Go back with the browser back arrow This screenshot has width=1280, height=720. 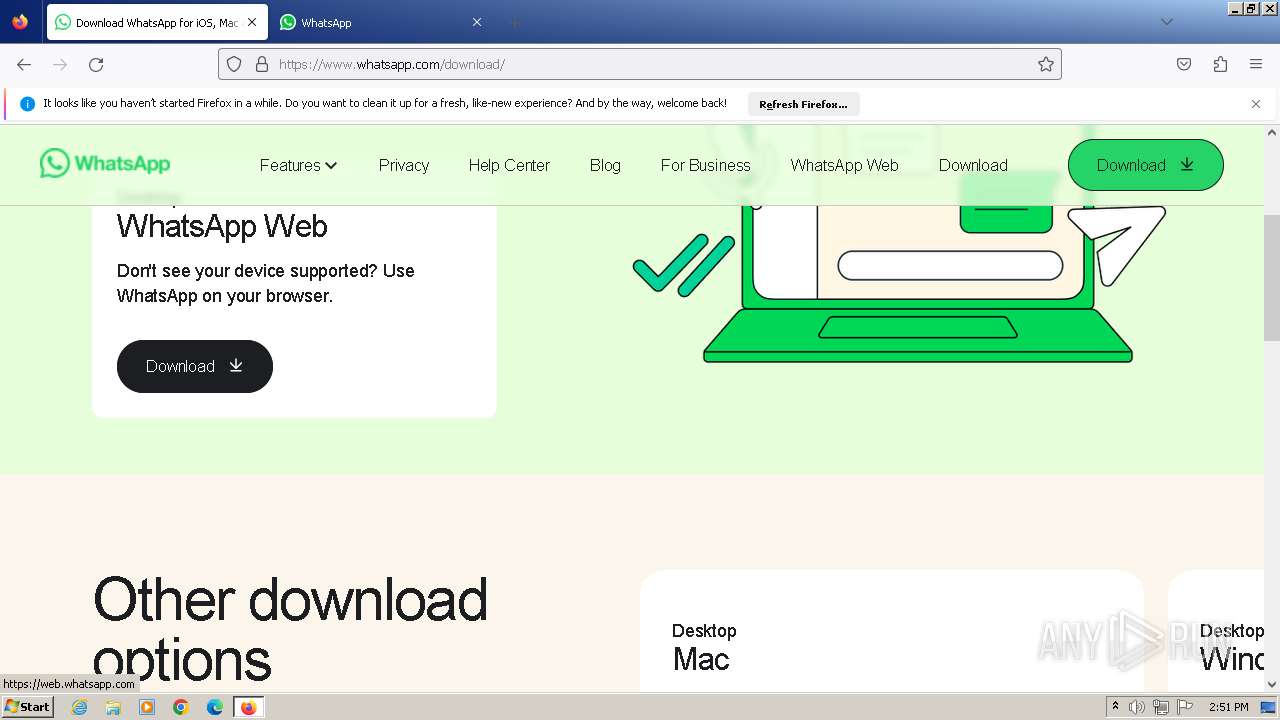[24, 64]
